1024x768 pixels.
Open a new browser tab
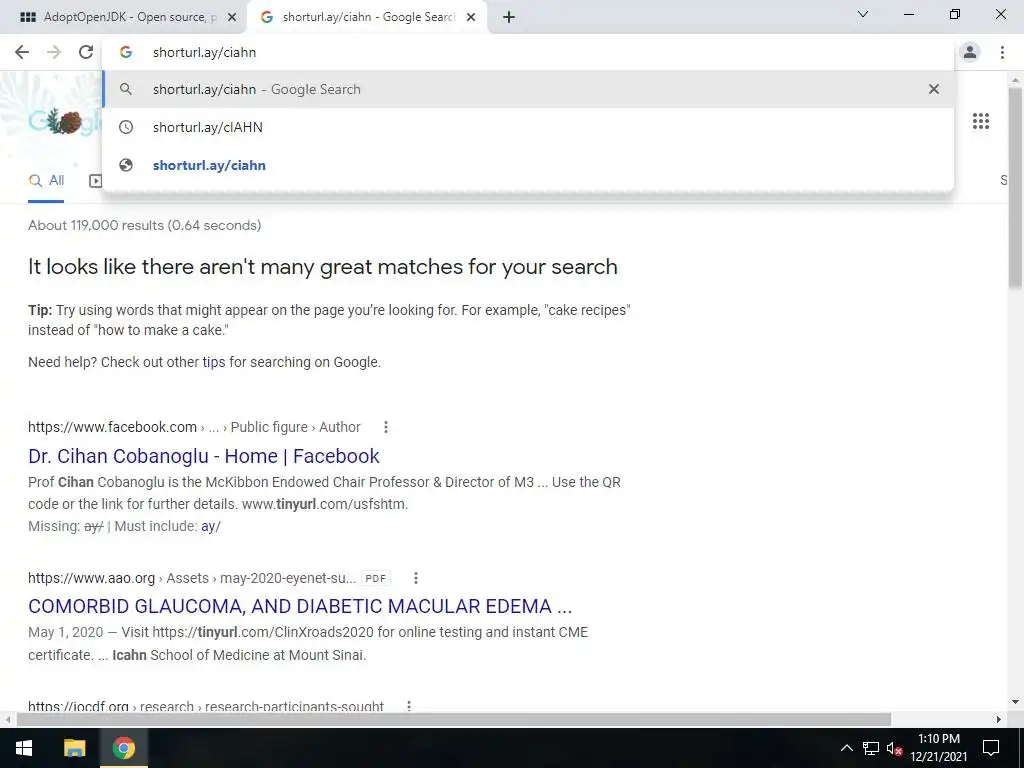(509, 17)
